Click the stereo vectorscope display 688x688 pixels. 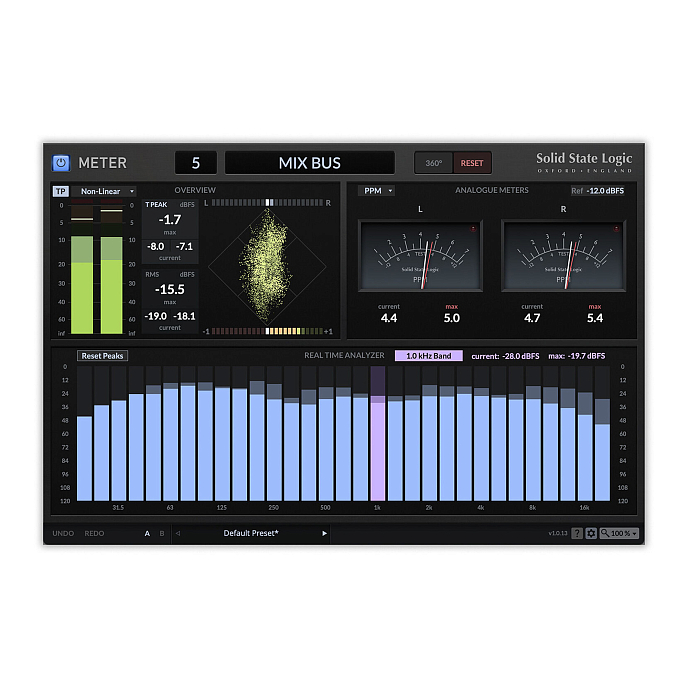(267, 267)
